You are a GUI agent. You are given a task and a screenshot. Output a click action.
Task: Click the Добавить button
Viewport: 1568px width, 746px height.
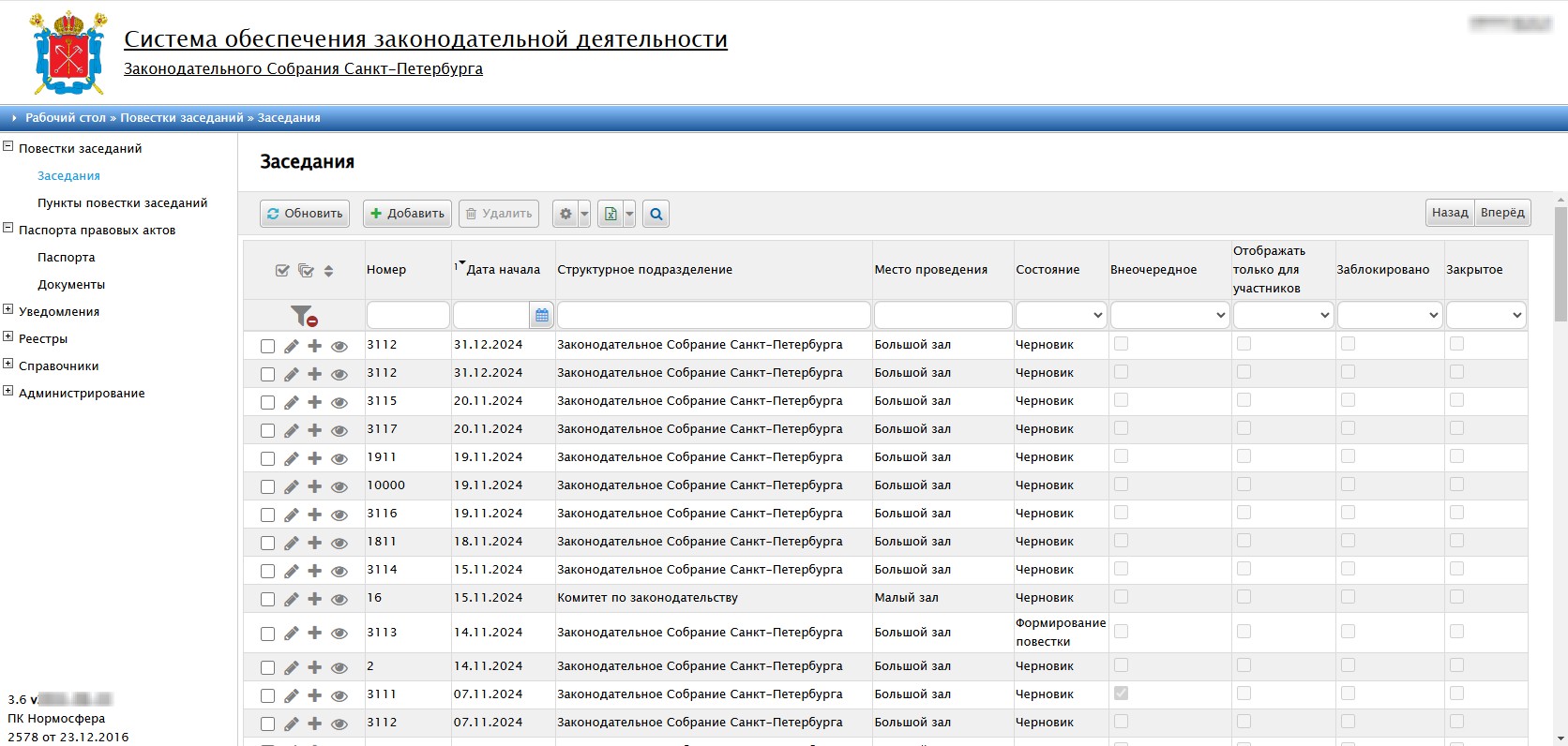[407, 214]
